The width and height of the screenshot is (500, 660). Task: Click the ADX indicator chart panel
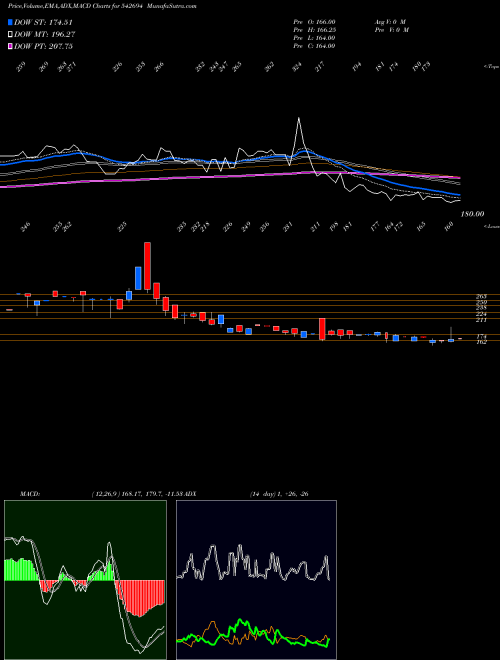pyautogui.click(x=256, y=580)
